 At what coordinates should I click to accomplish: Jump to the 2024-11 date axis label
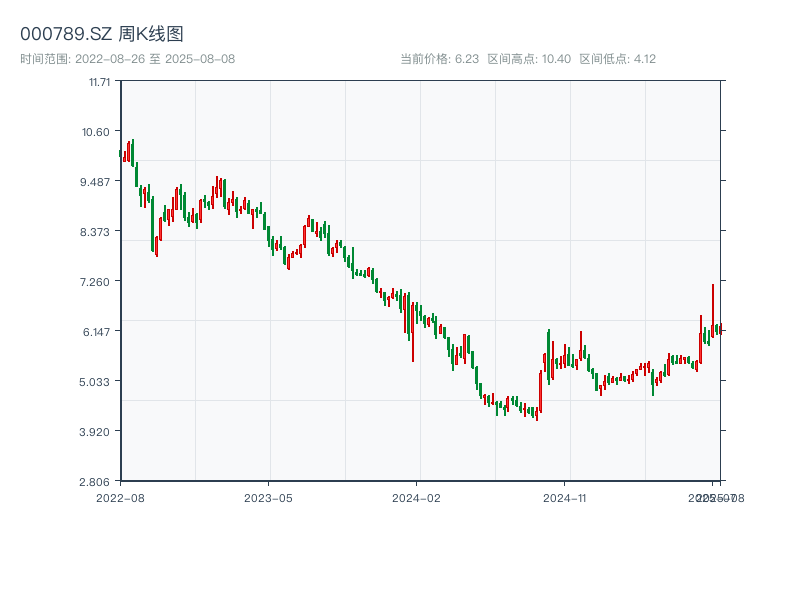[x=565, y=497]
